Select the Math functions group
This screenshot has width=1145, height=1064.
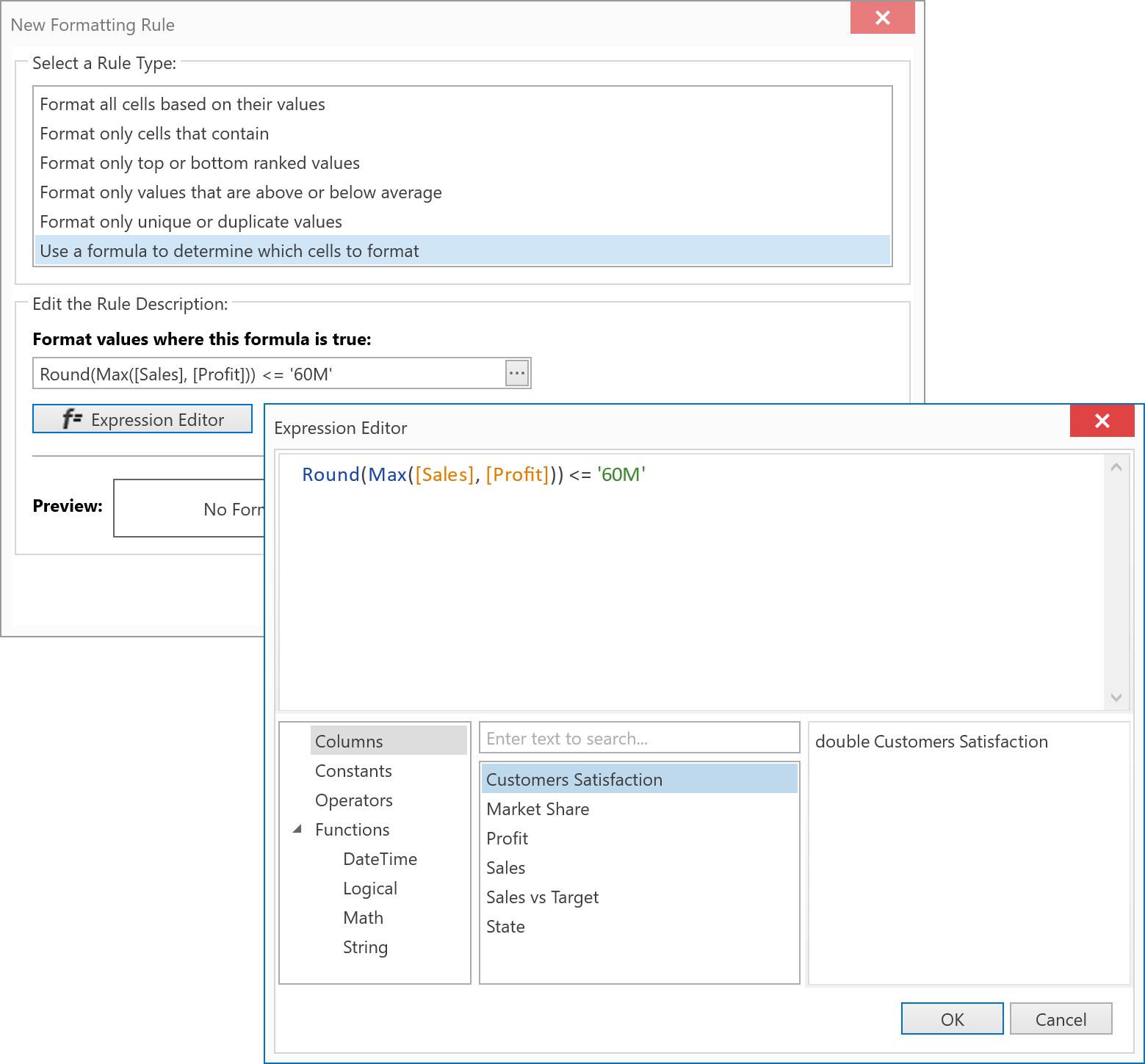coord(363,918)
